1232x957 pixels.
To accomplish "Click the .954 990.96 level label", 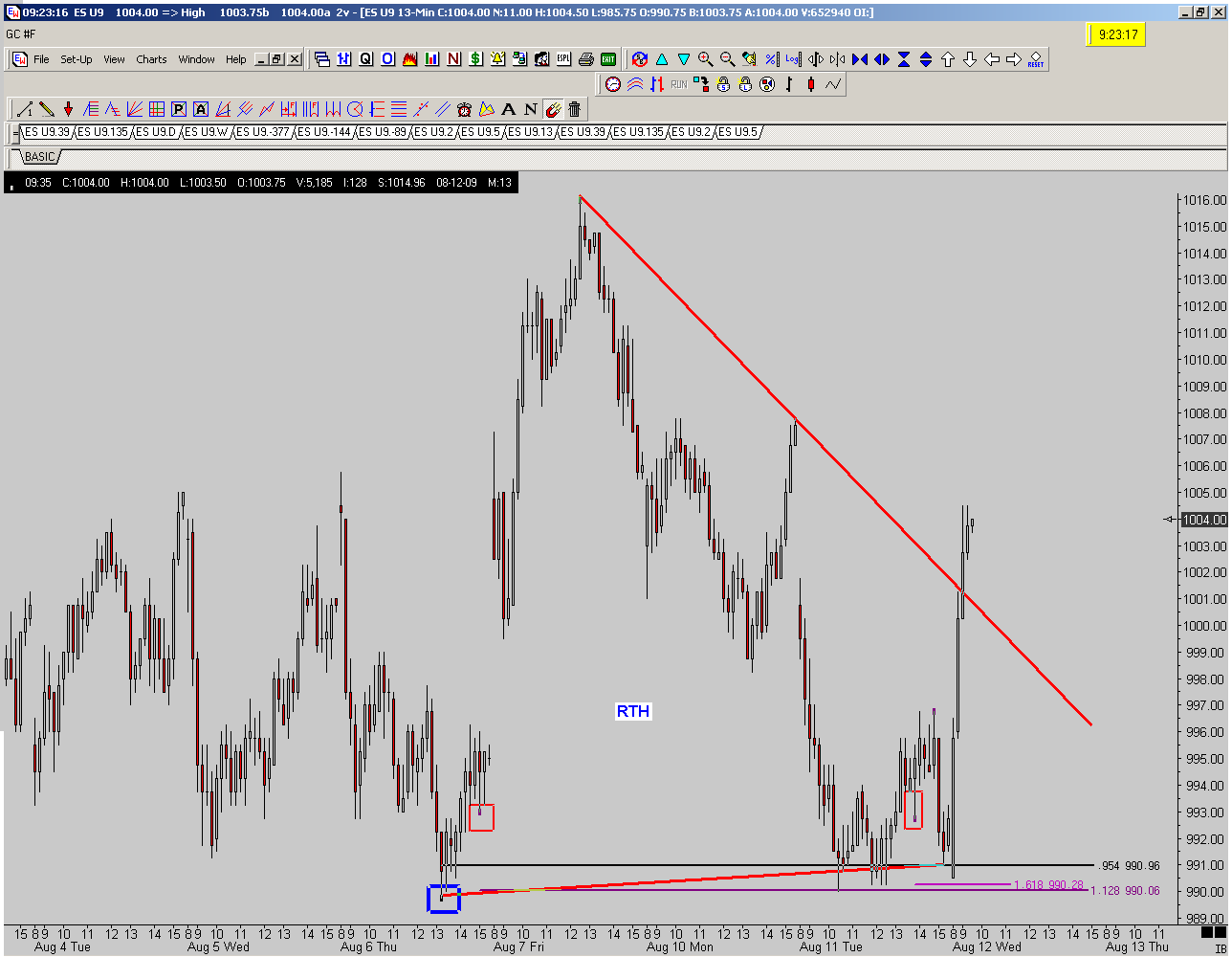I will pos(1131,866).
